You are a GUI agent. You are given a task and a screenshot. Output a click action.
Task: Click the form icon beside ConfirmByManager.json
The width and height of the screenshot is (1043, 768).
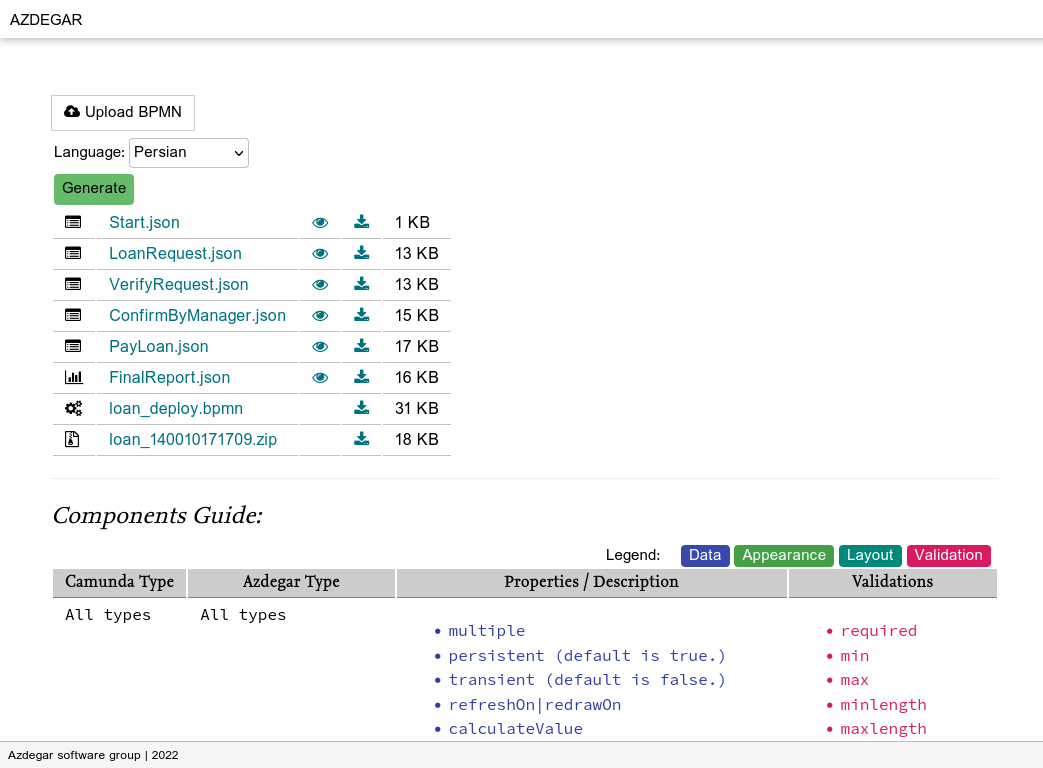pos(73,315)
